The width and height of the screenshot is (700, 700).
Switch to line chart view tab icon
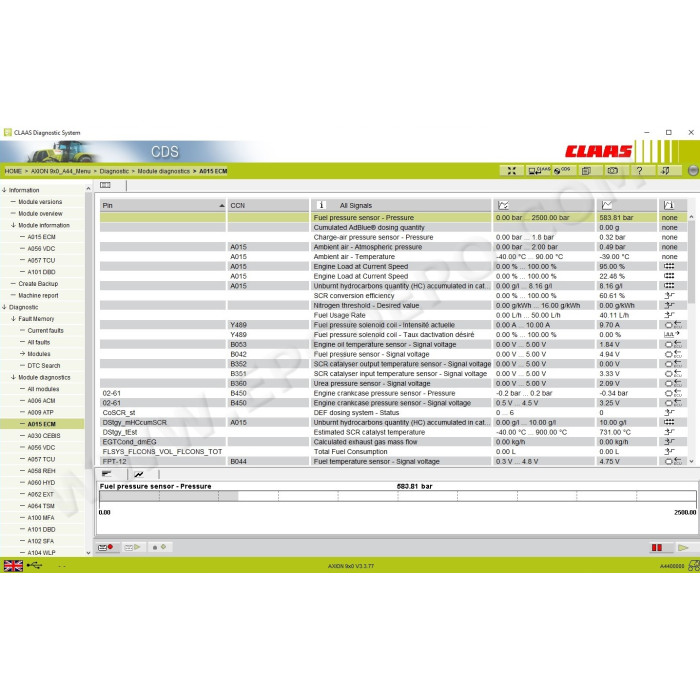click(139, 474)
